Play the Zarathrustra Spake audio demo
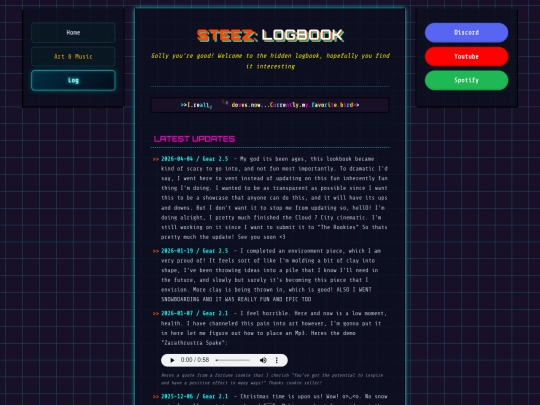This screenshot has height=405, width=540. click(x=172, y=360)
